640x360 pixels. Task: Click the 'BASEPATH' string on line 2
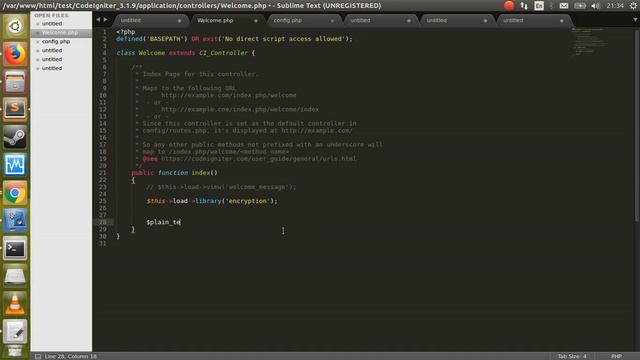point(165,39)
